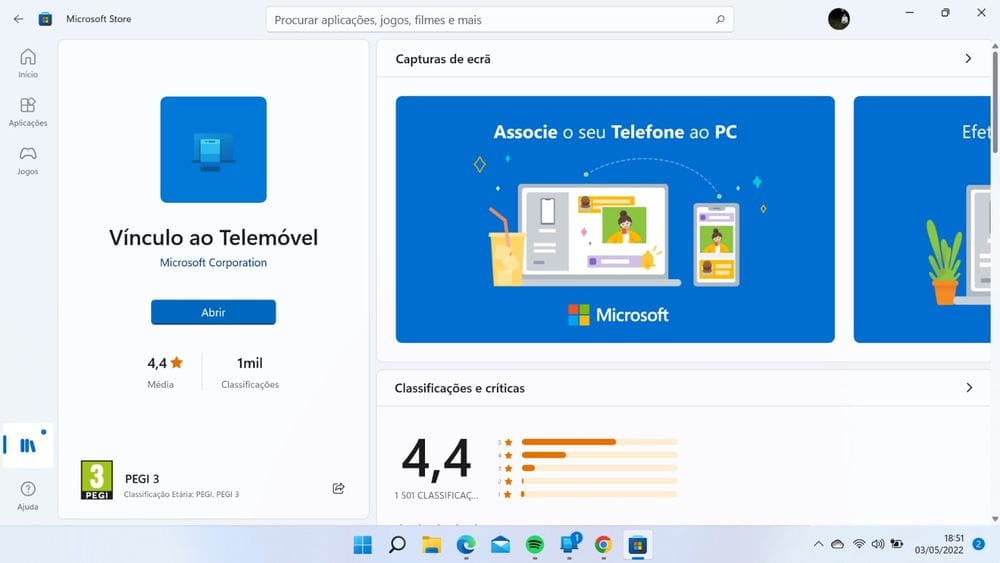
Task: Click the Abrir button
Action: [x=214, y=312]
